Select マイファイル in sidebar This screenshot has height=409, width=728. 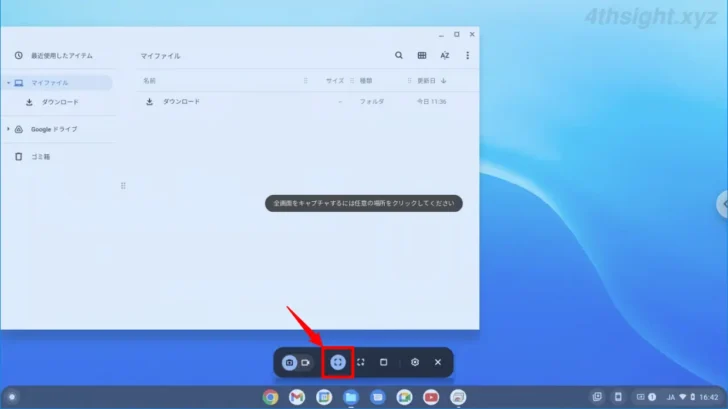(x=58, y=83)
